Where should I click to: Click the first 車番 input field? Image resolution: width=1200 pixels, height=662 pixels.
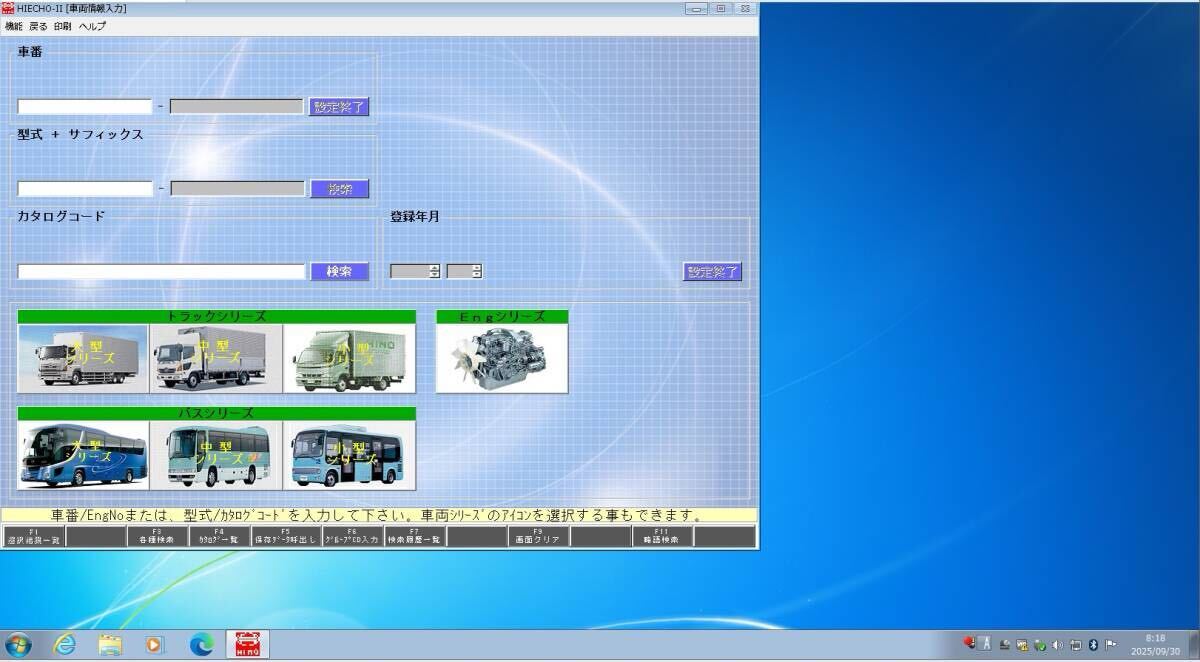pos(85,107)
